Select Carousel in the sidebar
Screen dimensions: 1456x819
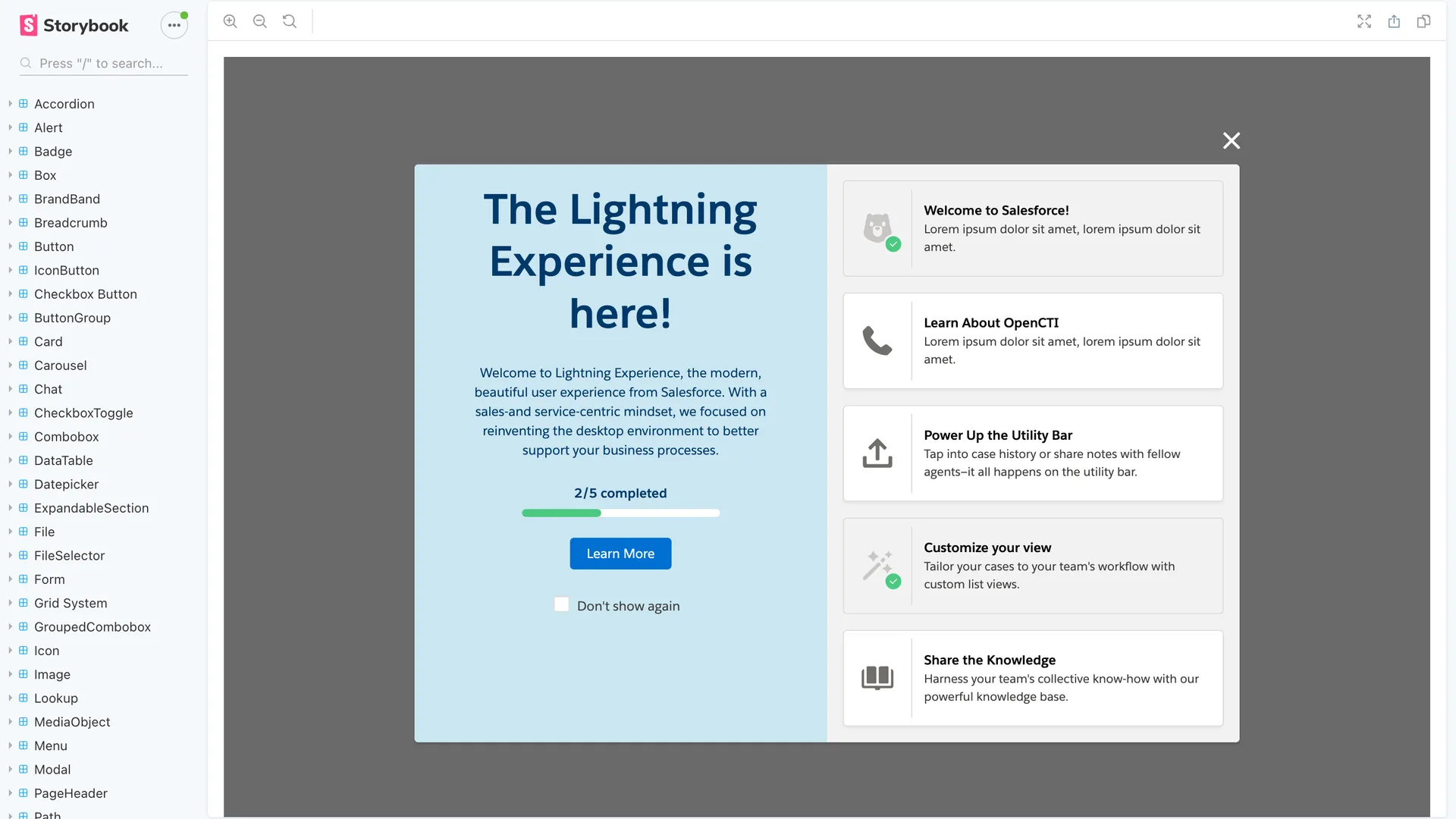tap(60, 366)
